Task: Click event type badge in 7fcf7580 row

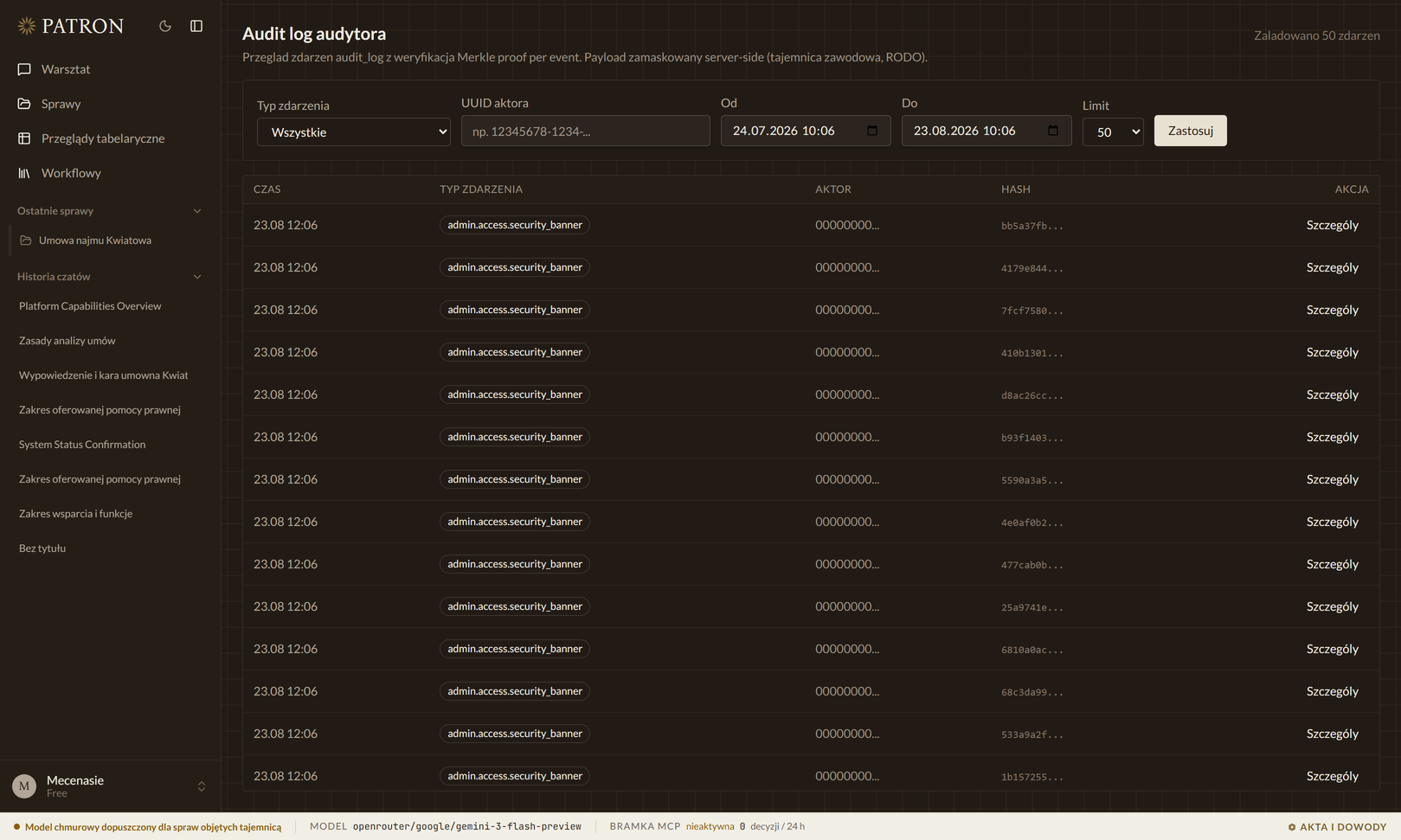Action: click(515, 310)
